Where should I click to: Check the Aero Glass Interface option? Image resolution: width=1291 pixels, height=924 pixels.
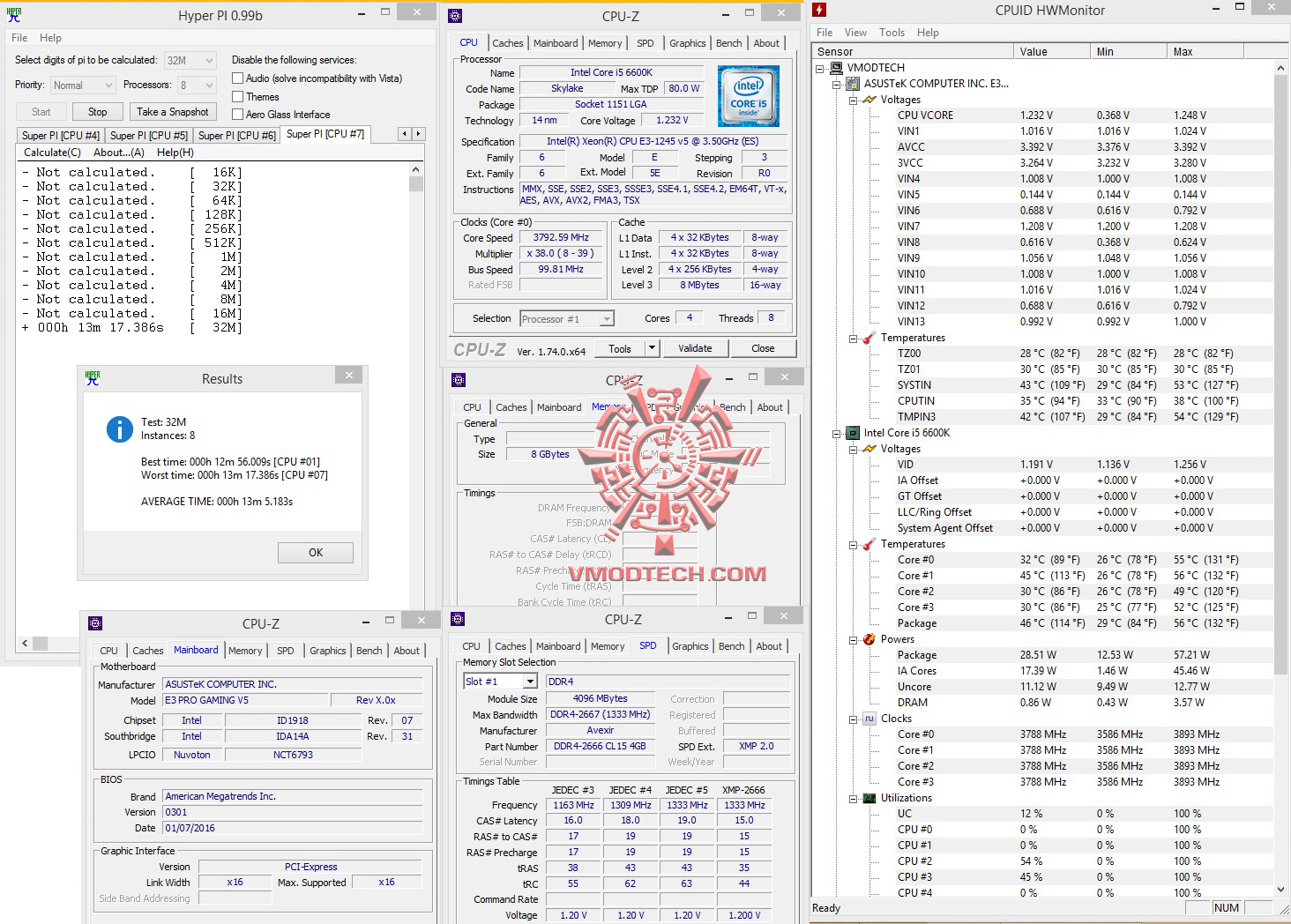[237, 114]
